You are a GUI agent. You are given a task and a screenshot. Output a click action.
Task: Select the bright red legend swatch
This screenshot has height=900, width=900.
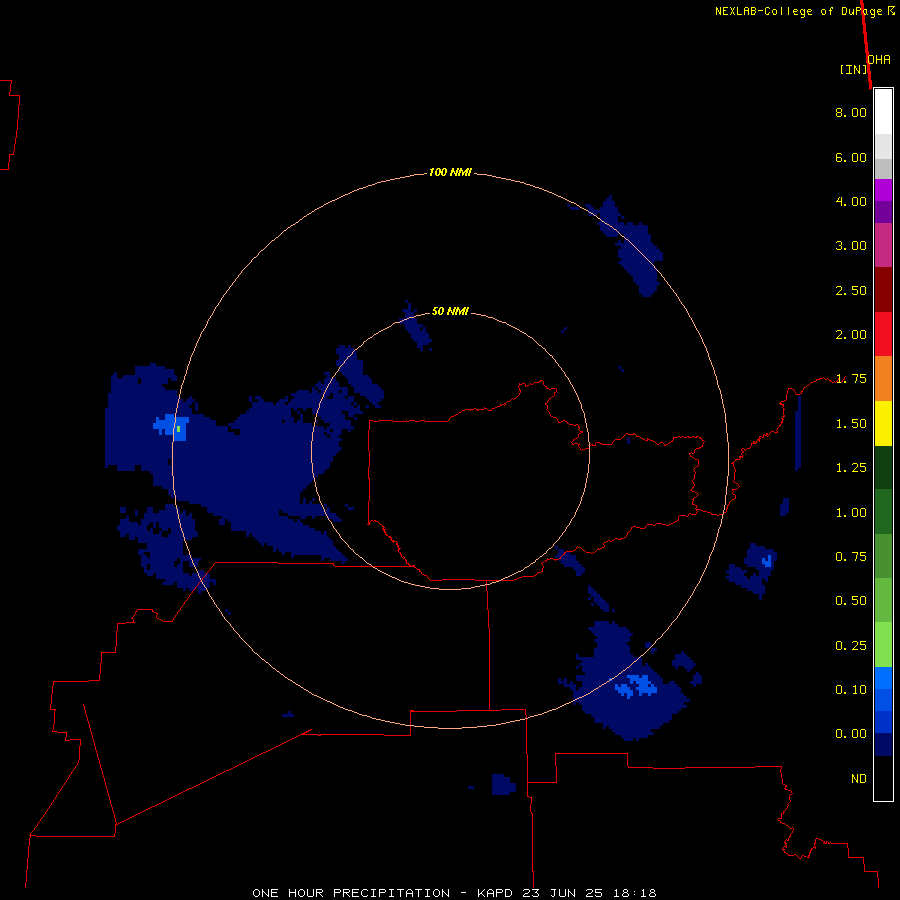(883, 334)
